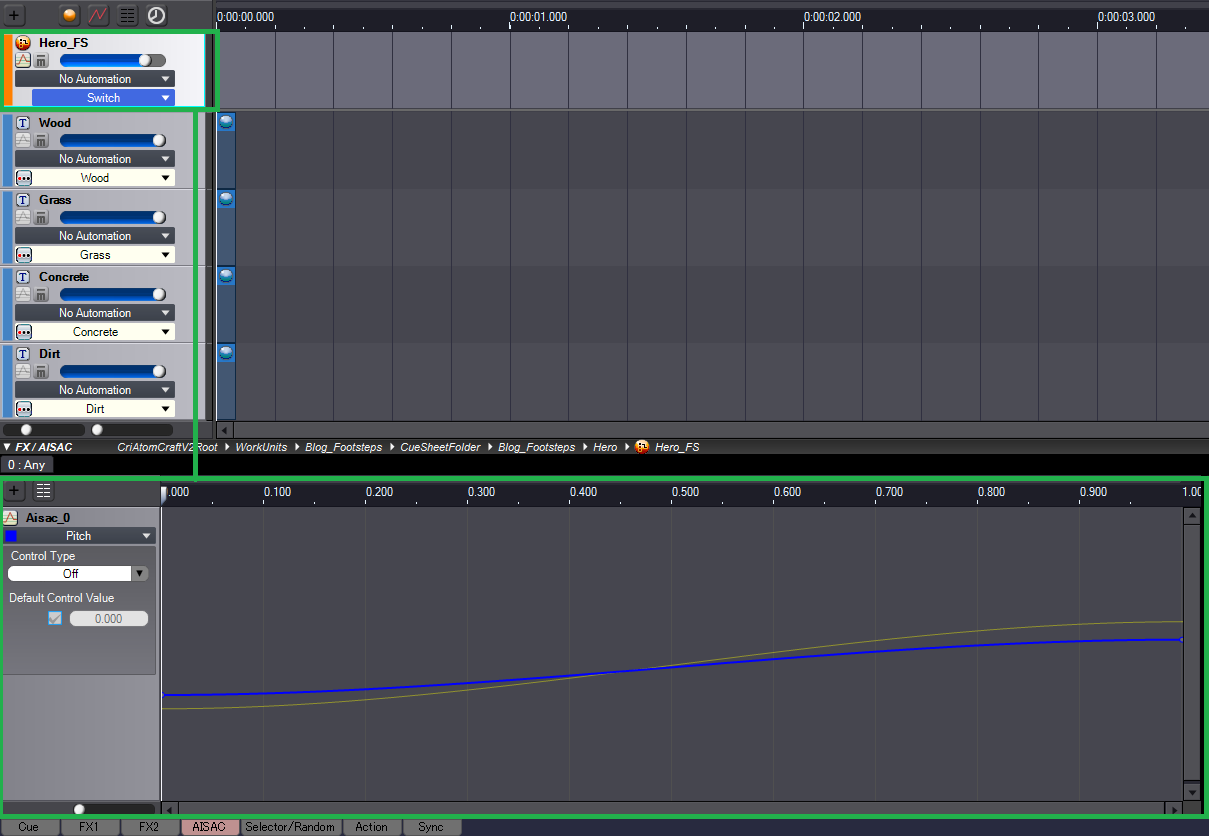Open the Control Type Off dropdown
Screen dimensions: 1209x836
click(x=78, y=574)
